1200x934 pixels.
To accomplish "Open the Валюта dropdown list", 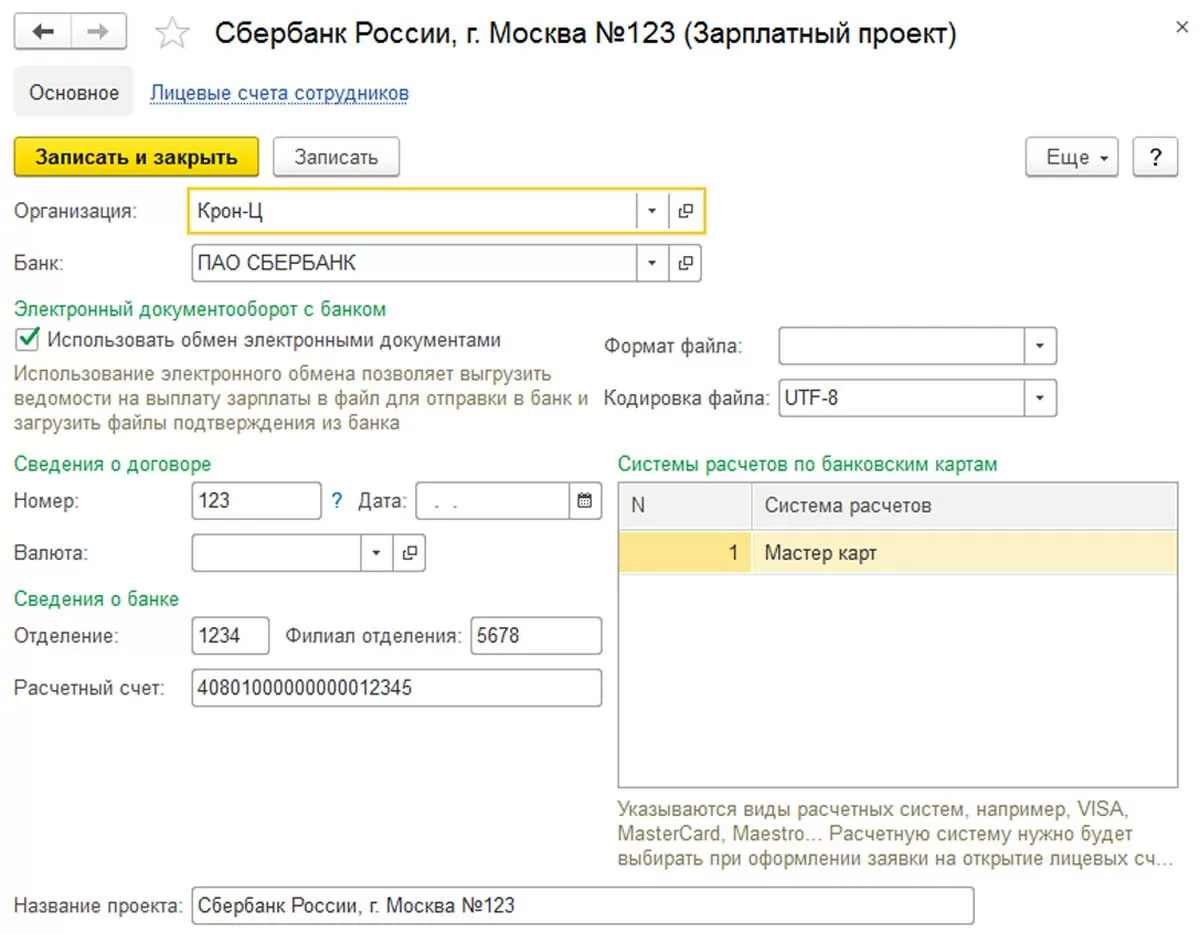I will tap(377, 552).
